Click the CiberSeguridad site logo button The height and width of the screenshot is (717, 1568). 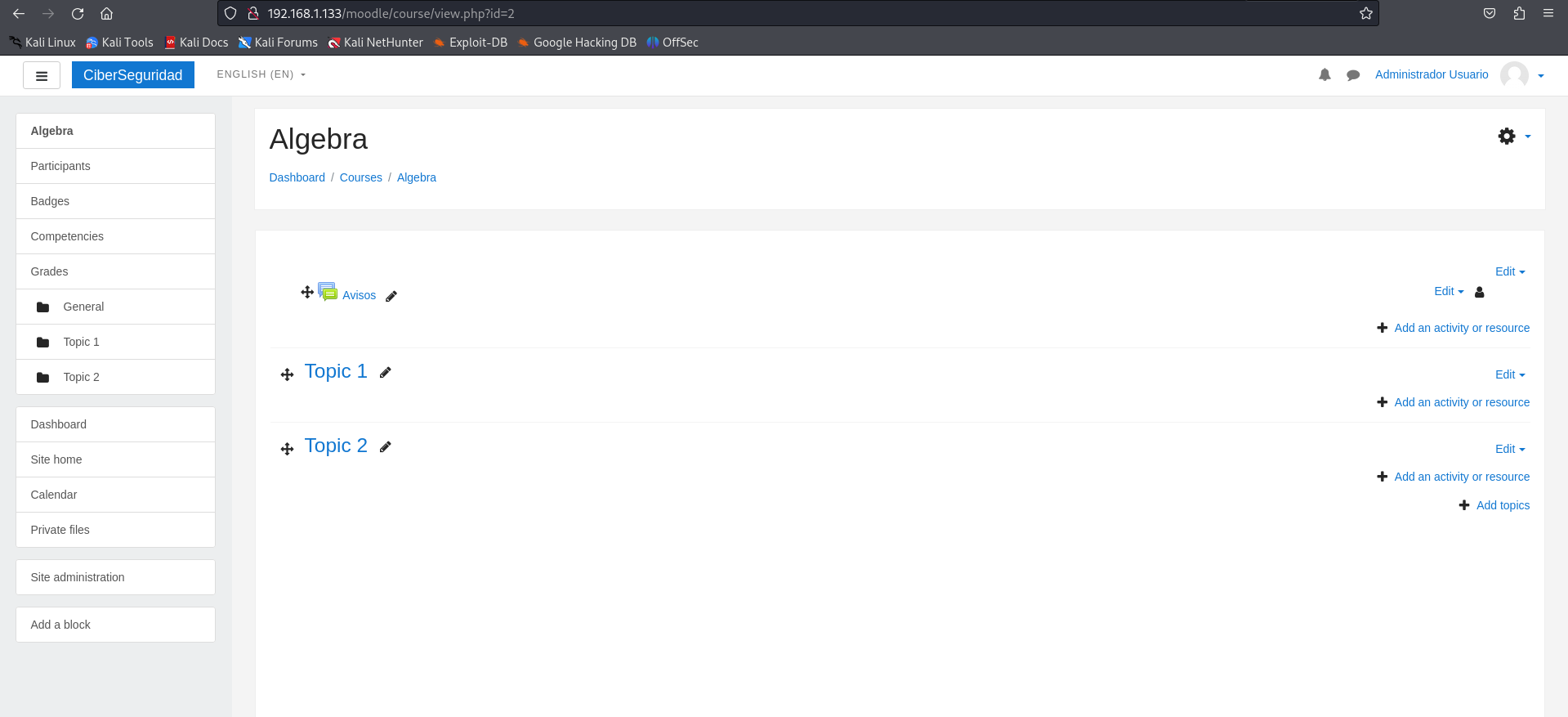[x=133, y=75]
